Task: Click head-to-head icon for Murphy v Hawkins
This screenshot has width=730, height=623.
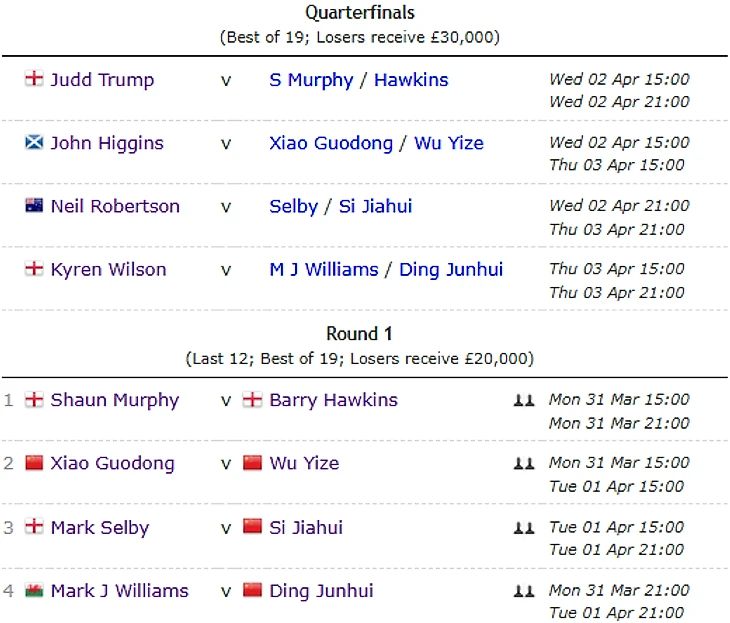Action: (524, 400)
